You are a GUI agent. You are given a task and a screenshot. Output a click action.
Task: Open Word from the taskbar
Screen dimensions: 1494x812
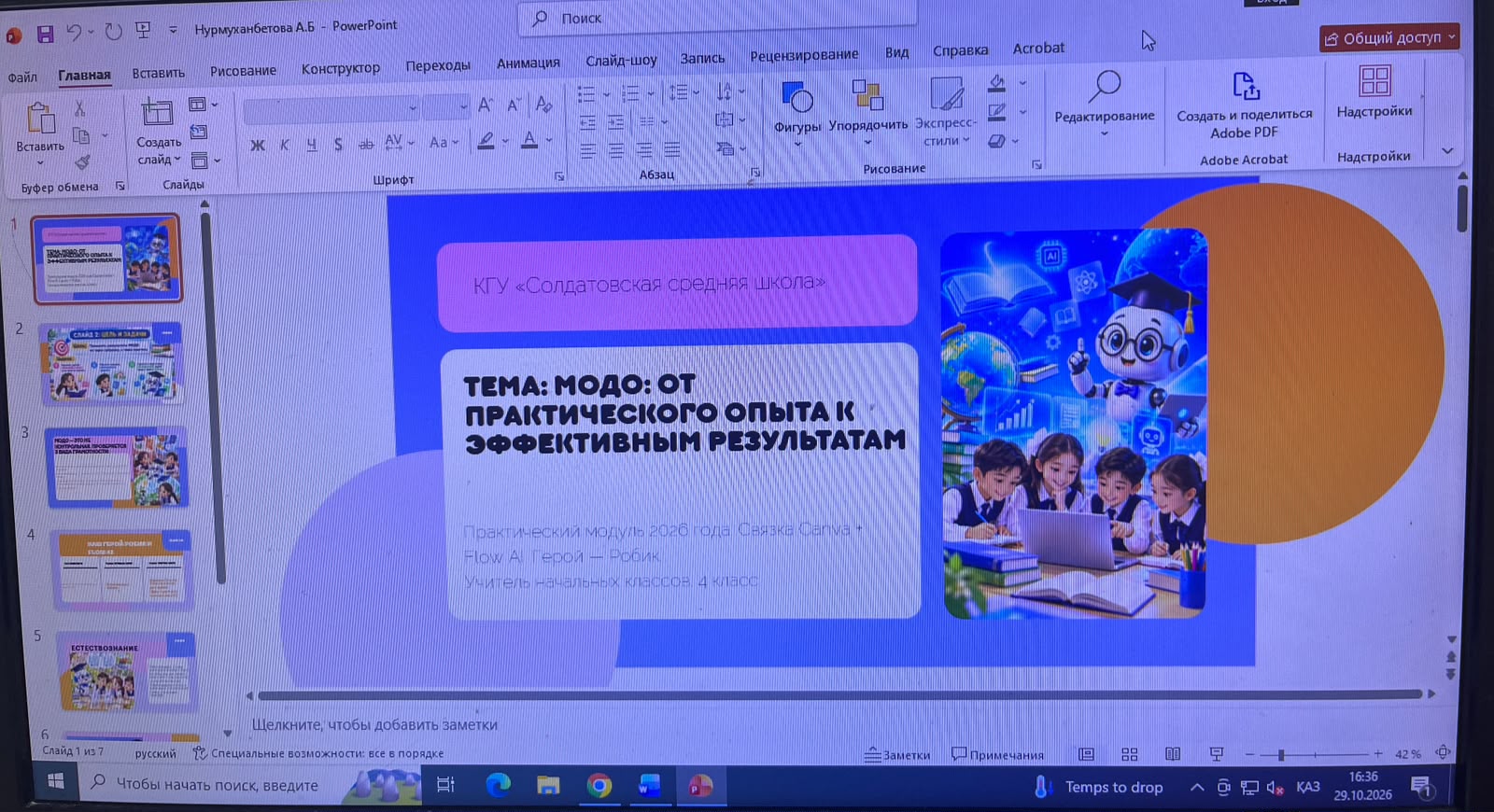pos(649,786)
